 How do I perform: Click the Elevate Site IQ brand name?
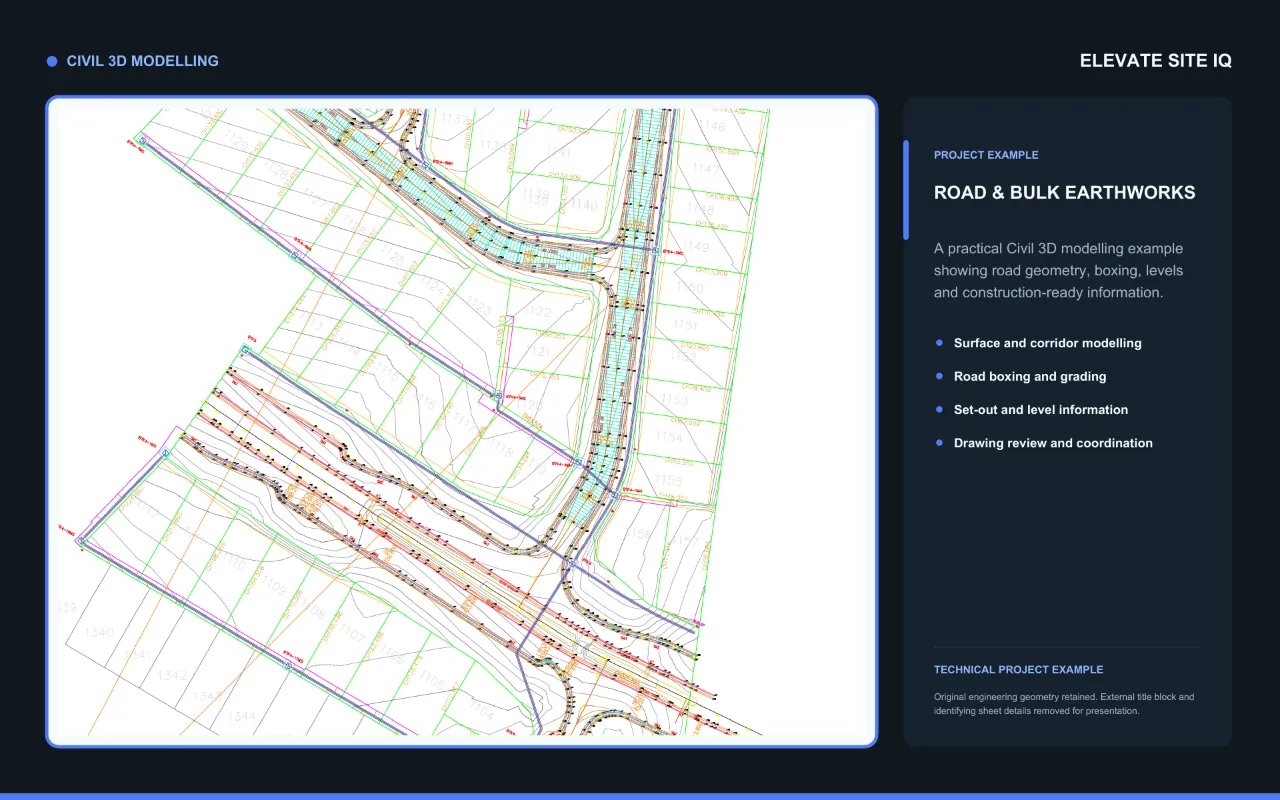(1156, 61)
